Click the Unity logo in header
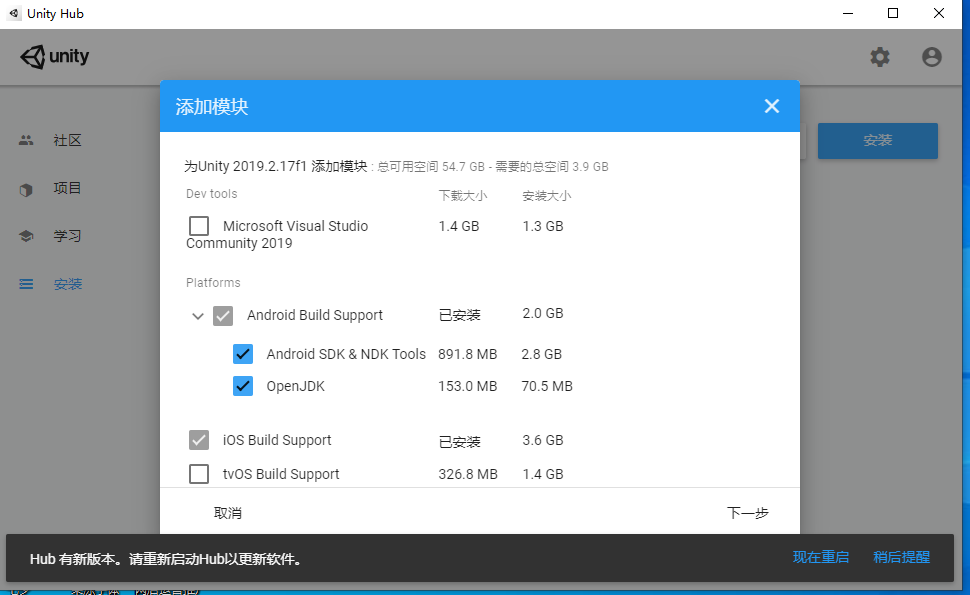970x595 pixels. coord(54,57)
